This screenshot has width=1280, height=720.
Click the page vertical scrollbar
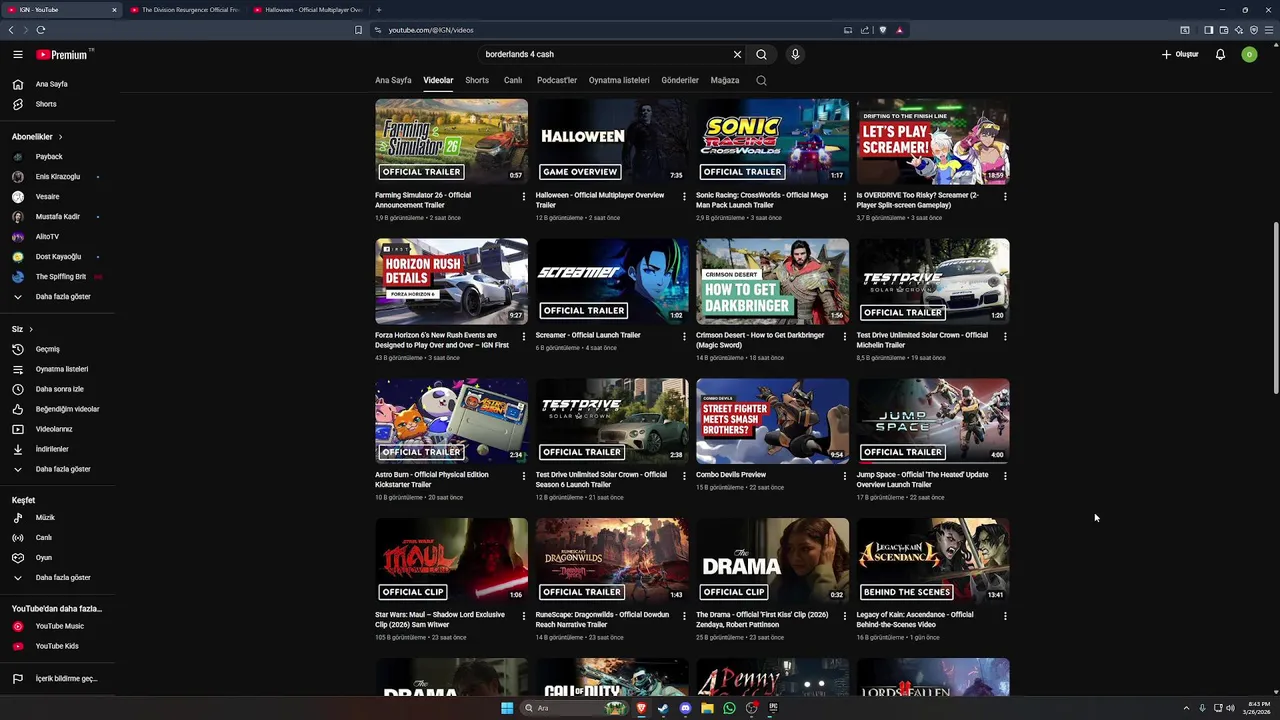pyautogui.click(x=1275, y=308)
